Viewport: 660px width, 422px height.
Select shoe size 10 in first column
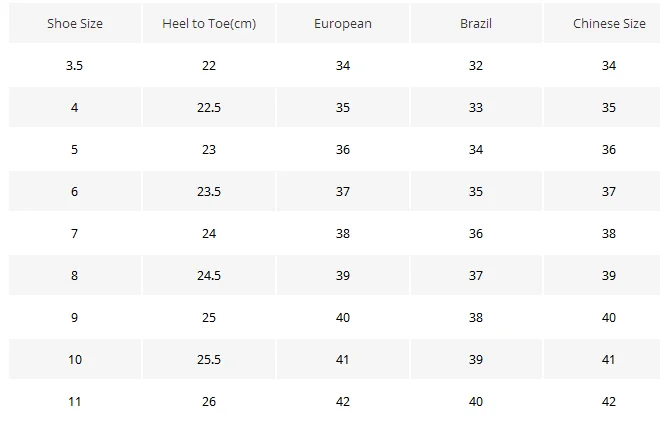[75, 359]
